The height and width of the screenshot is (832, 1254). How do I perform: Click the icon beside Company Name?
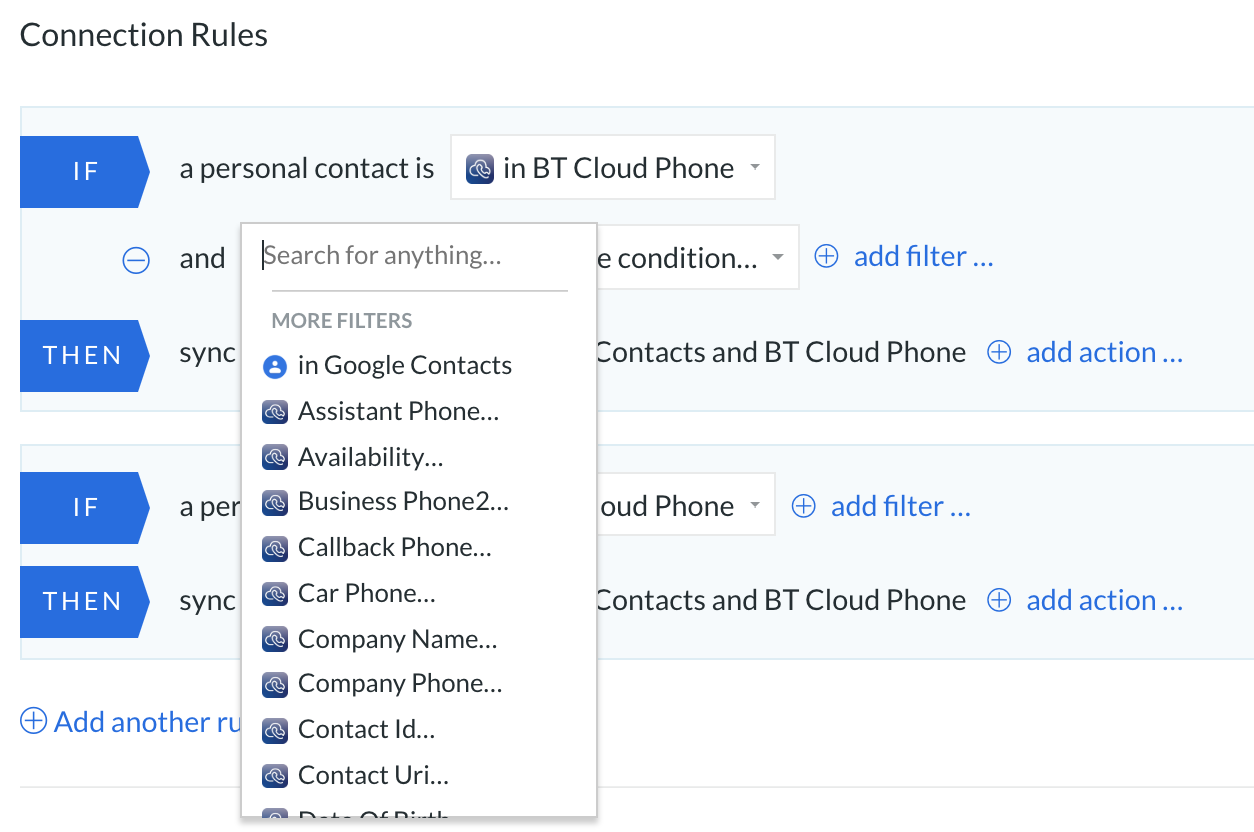(274, 639)
